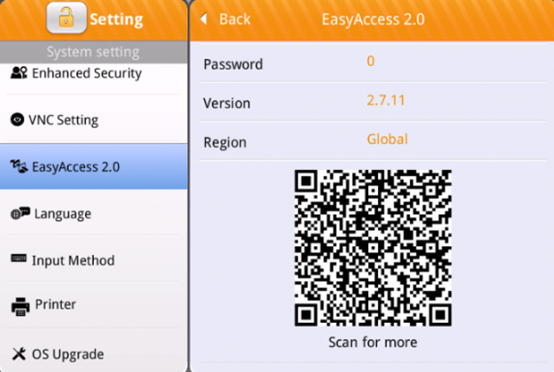The image size is (554, 372).
Task: Select Language menu entry
Action: pyautogui.click(x=94, y=213)
